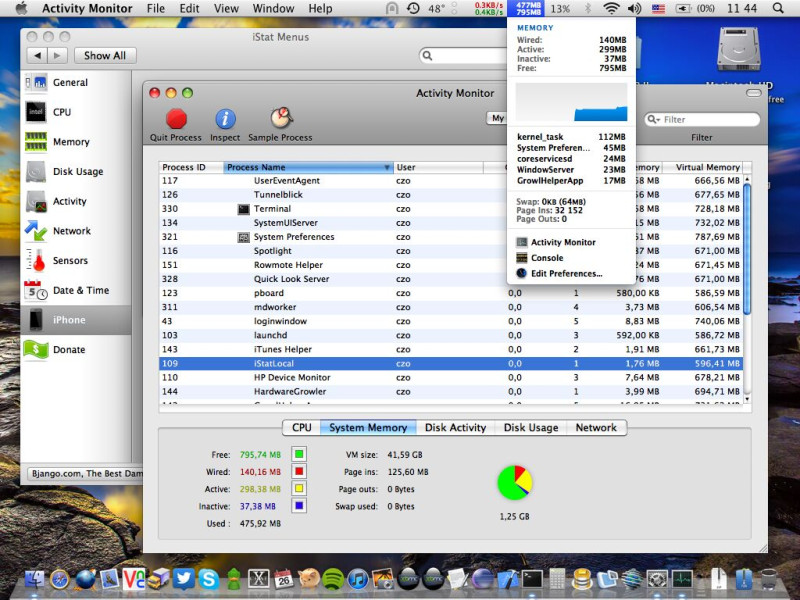Screen dimensions: 800x600
Task: Launch Spotify from the Dock
Action: click(x=333, y=579)
